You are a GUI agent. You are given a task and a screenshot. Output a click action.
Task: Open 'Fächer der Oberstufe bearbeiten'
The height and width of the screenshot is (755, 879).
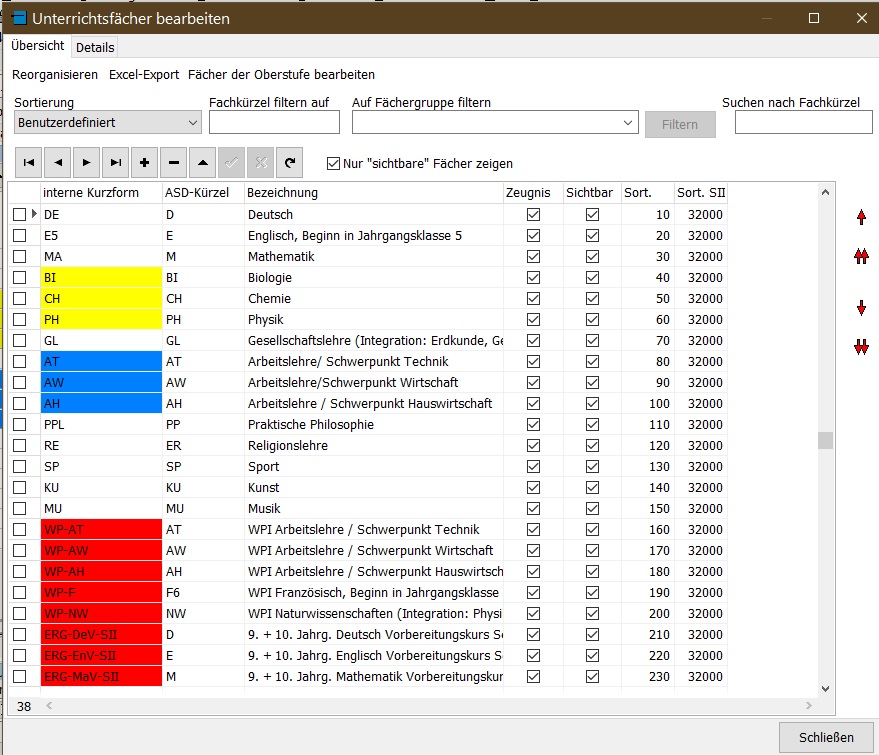click(x=281, y=75)
